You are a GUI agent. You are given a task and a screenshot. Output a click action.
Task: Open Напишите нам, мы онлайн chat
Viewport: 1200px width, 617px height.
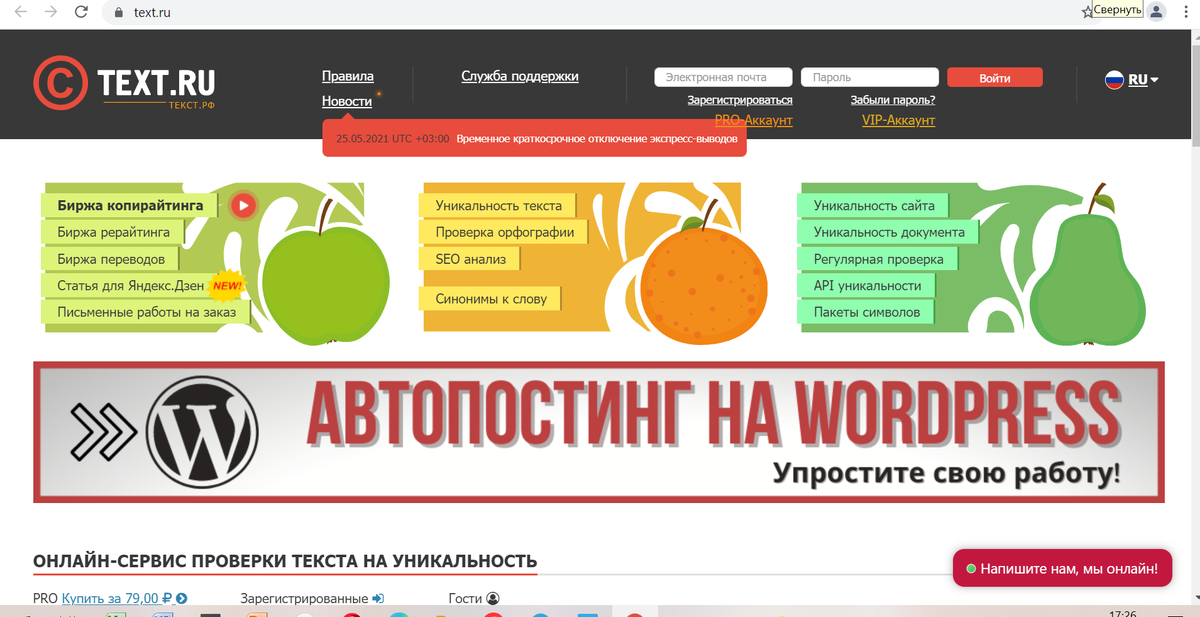click(1062, 569)
